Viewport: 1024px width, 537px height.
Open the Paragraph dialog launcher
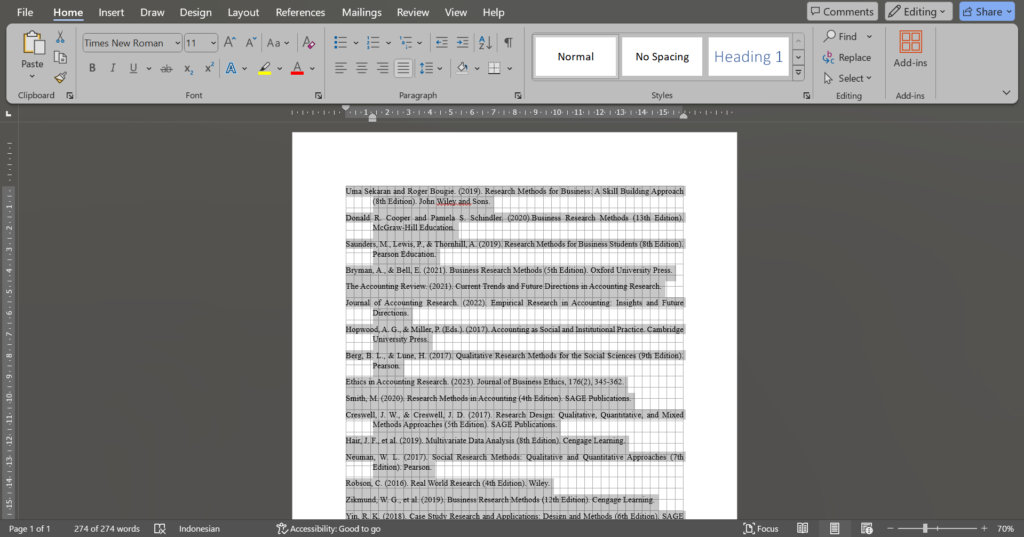pos(518,95)
